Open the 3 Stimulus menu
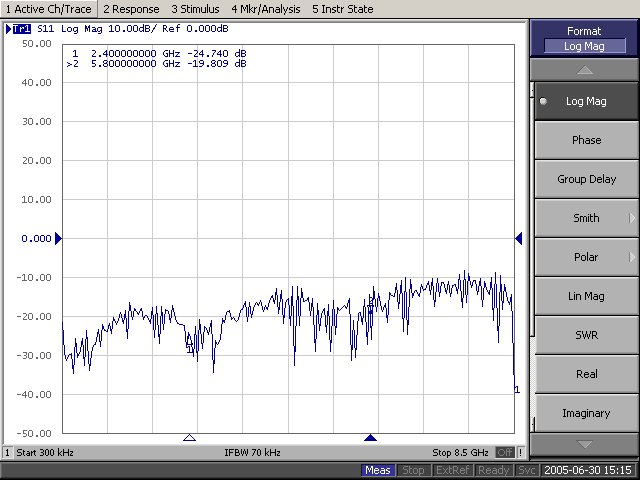 195,9
